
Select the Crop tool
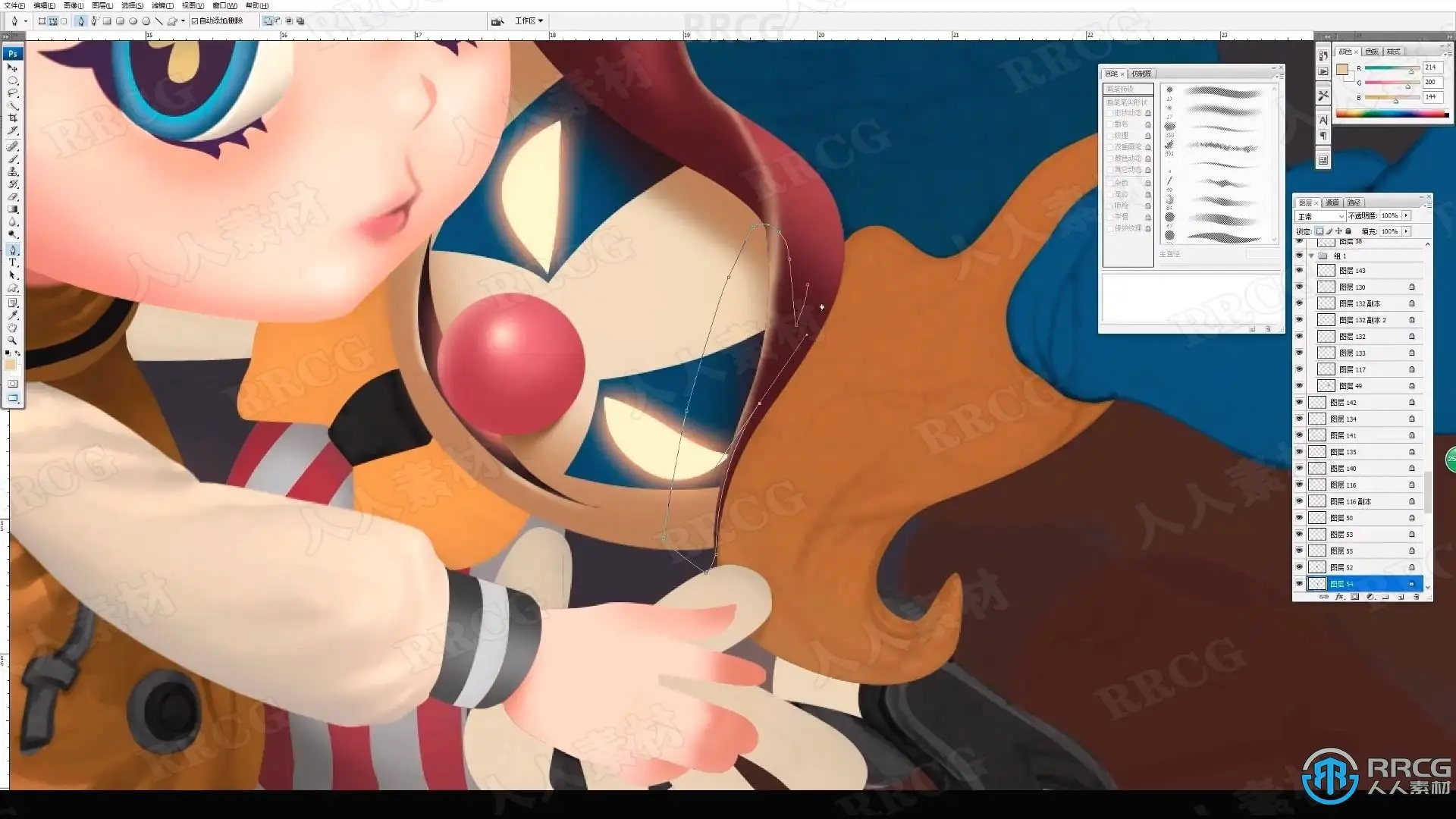pyautogui.click(x=12, y=118)
